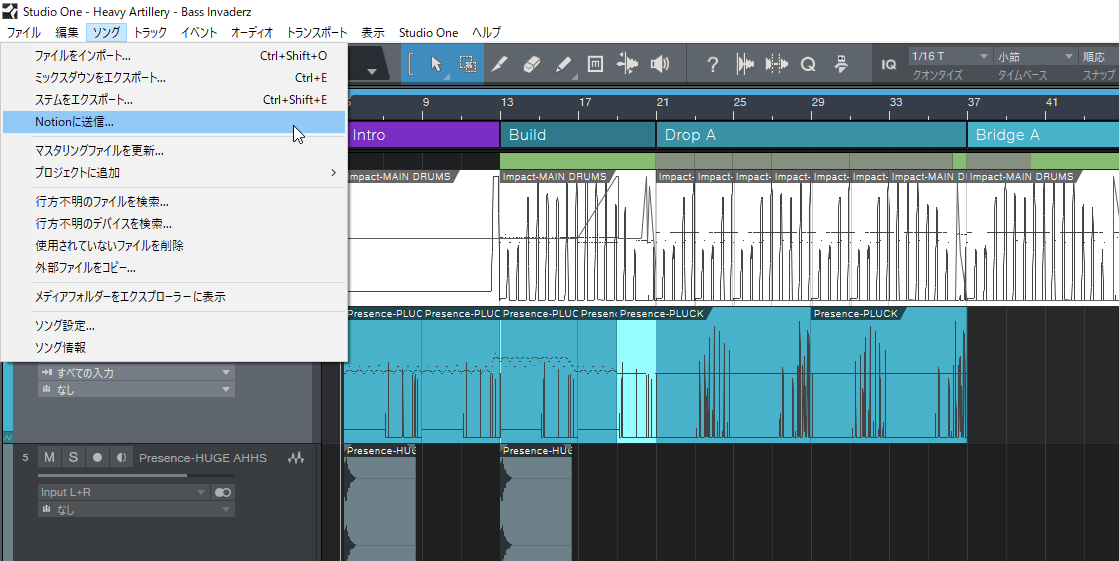Click the bracket icon in the toolbar

tap(411, 64)
